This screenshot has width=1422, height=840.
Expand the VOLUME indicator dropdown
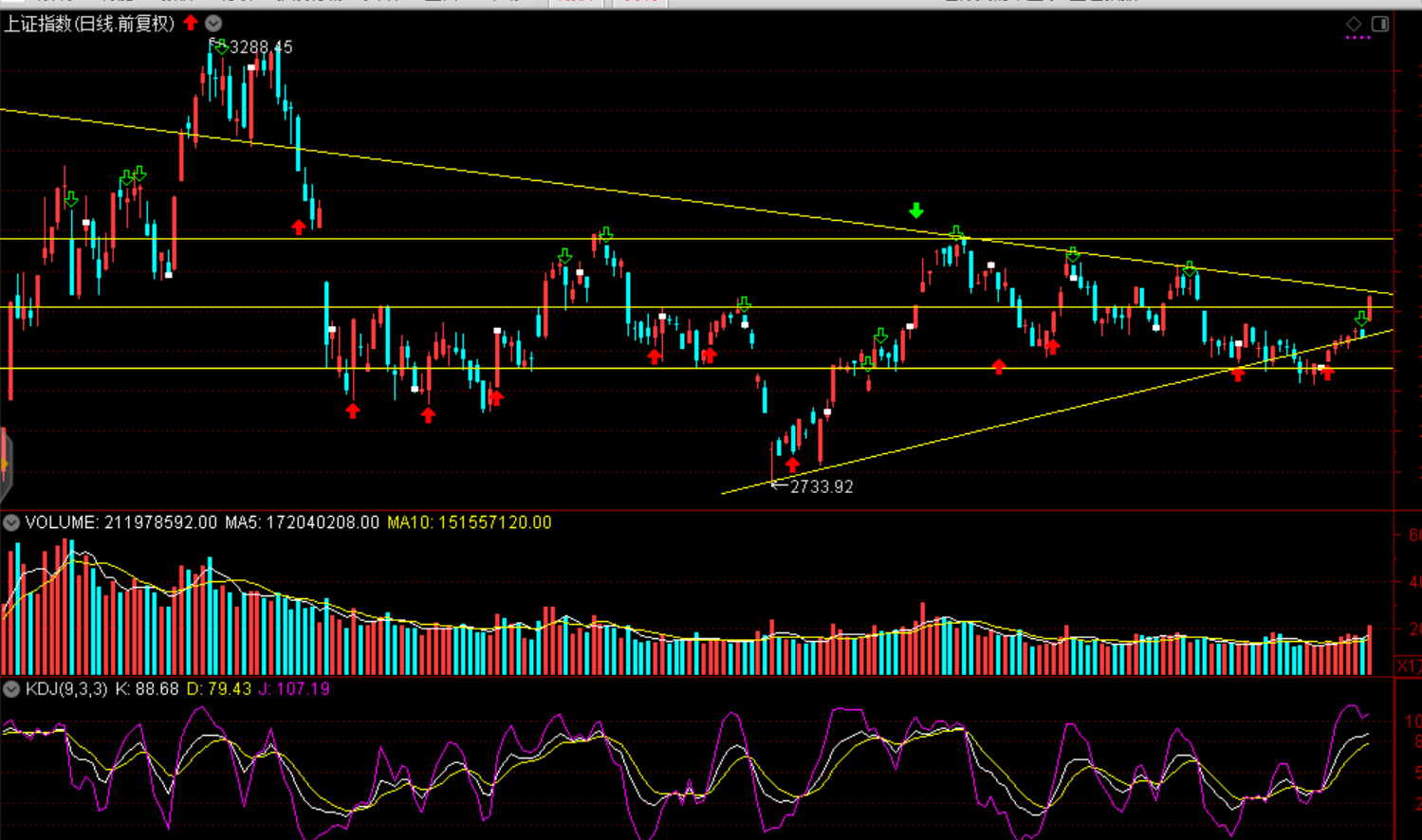11,522
